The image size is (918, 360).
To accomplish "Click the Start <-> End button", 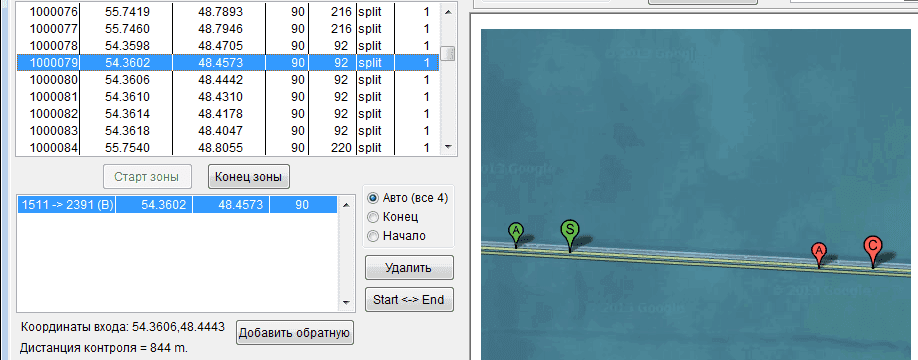I will [x=409, y=300].
